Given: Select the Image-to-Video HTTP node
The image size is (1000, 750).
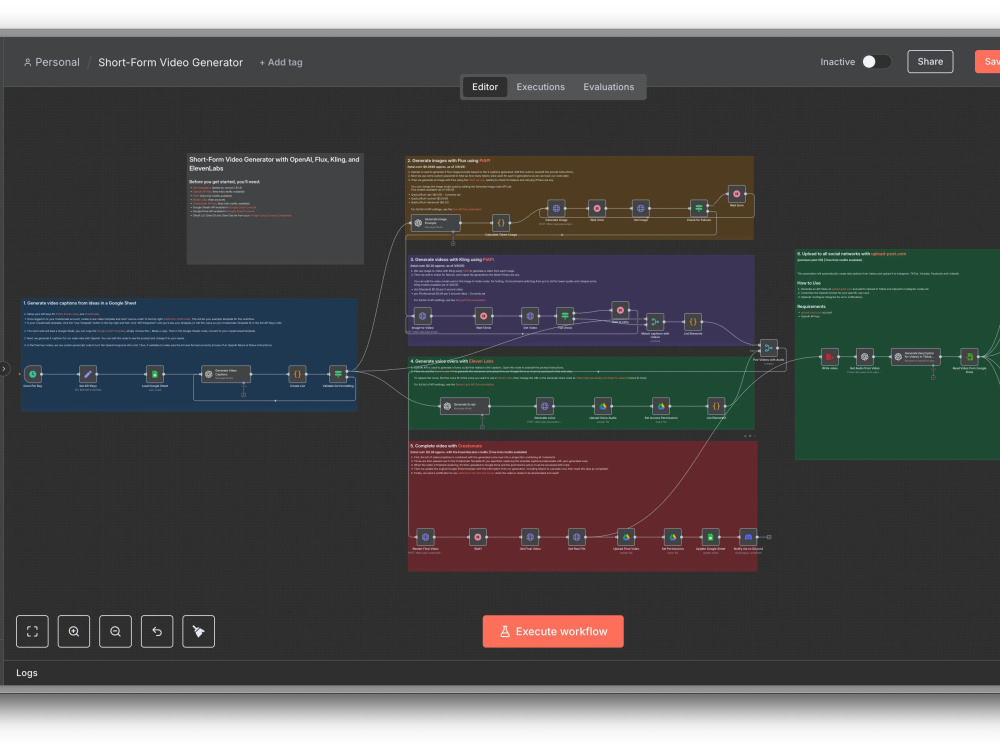Looking at the screenshot, I should tap(422, 316).
